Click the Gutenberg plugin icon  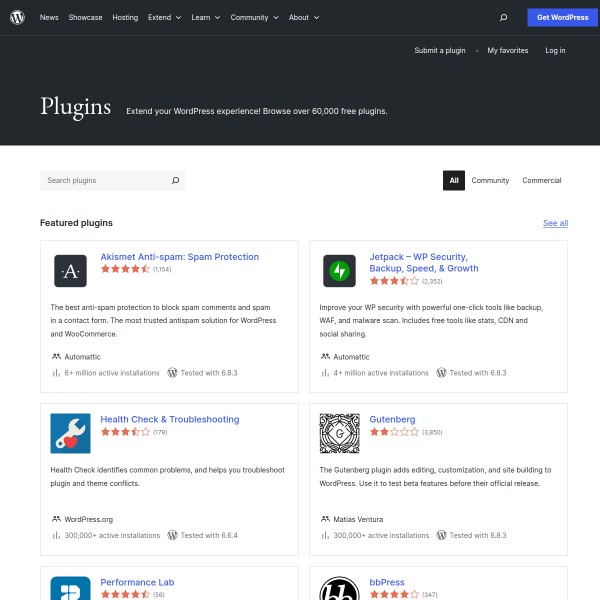coord(339,433)
